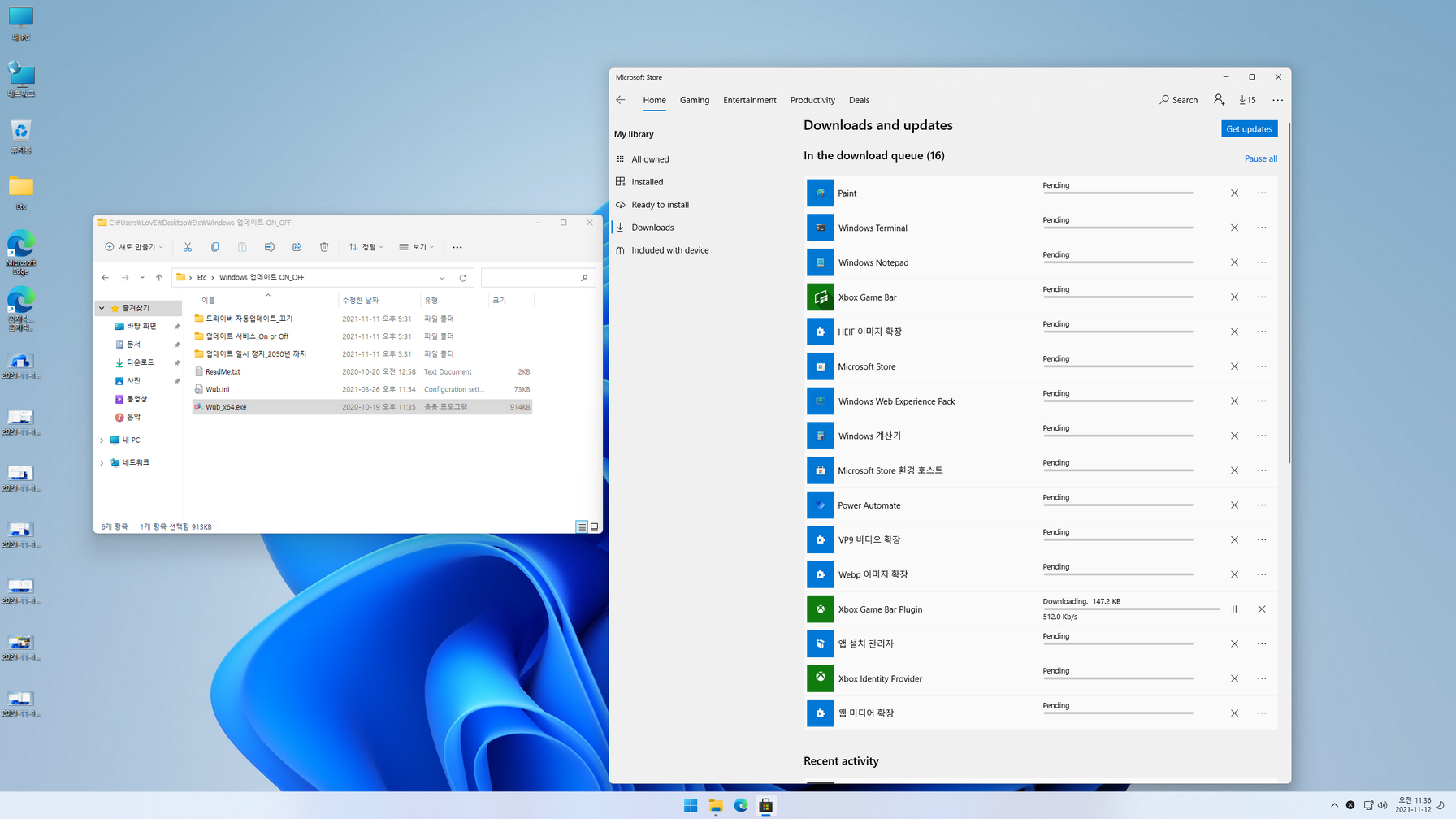Switch to the Productivity tab

click(812, 100)
